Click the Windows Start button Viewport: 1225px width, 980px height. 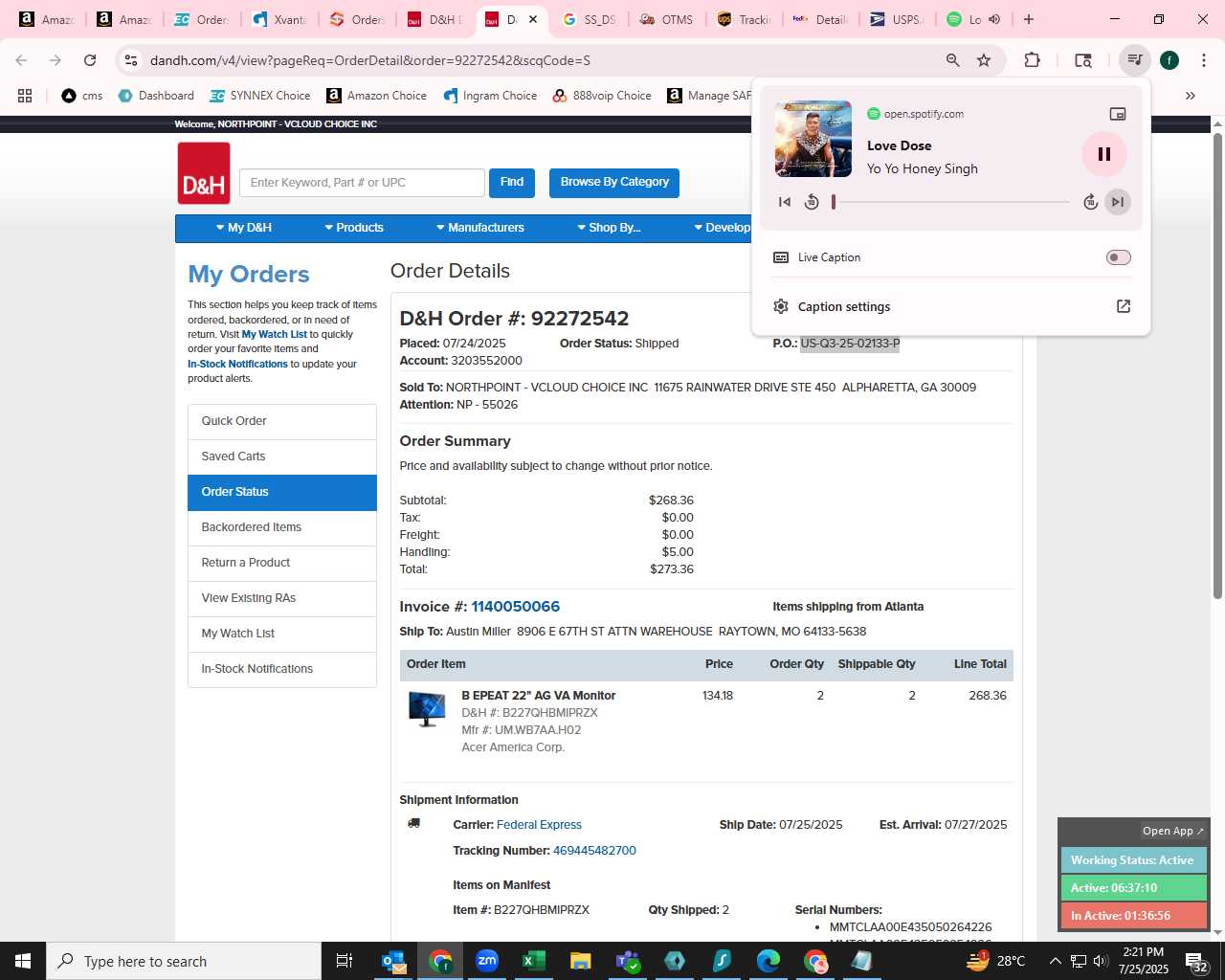pyautogui.click(x=23, y=961)
